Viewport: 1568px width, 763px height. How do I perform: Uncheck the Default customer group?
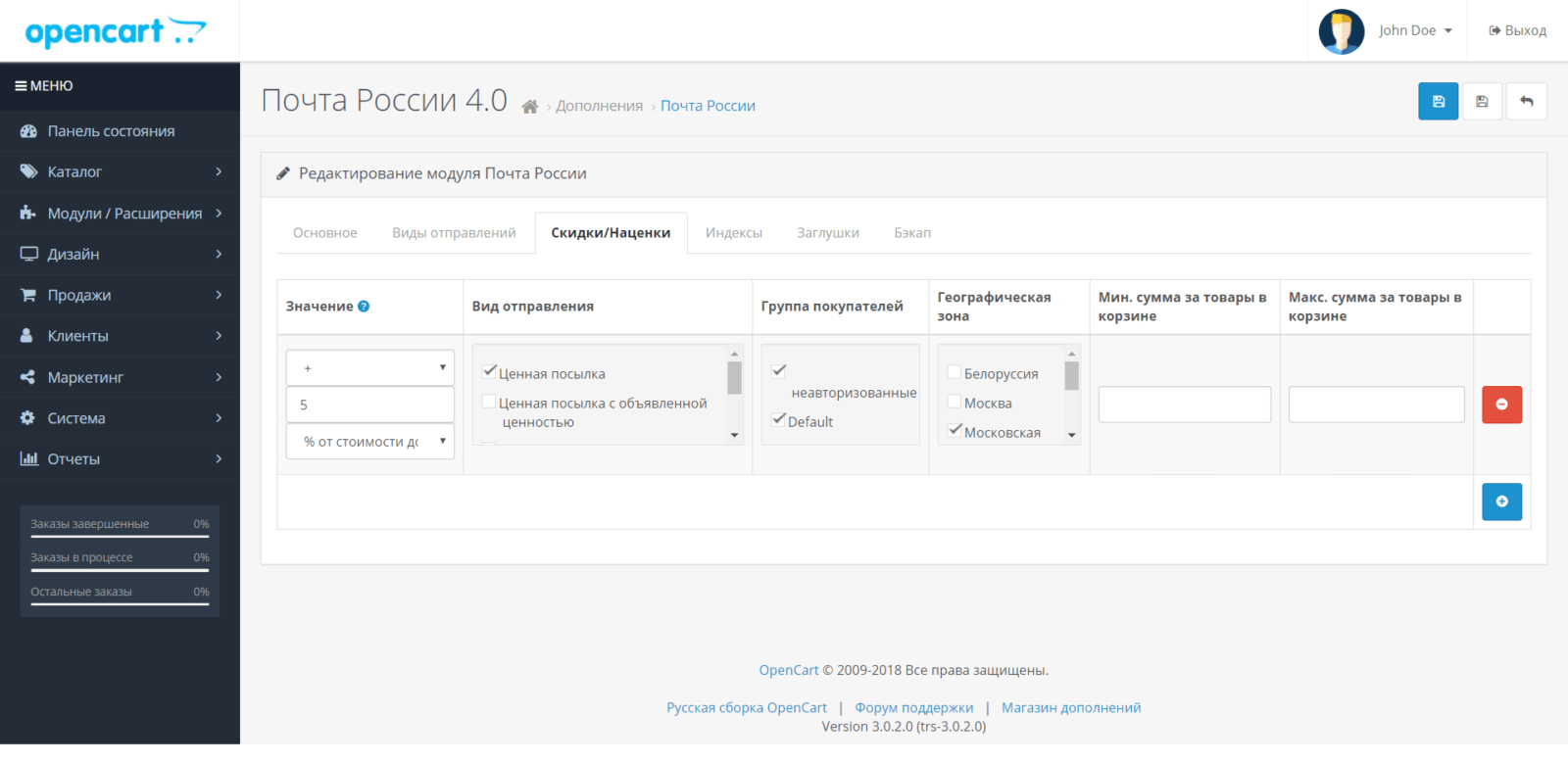pyautogui.click(x=779, y=419)
